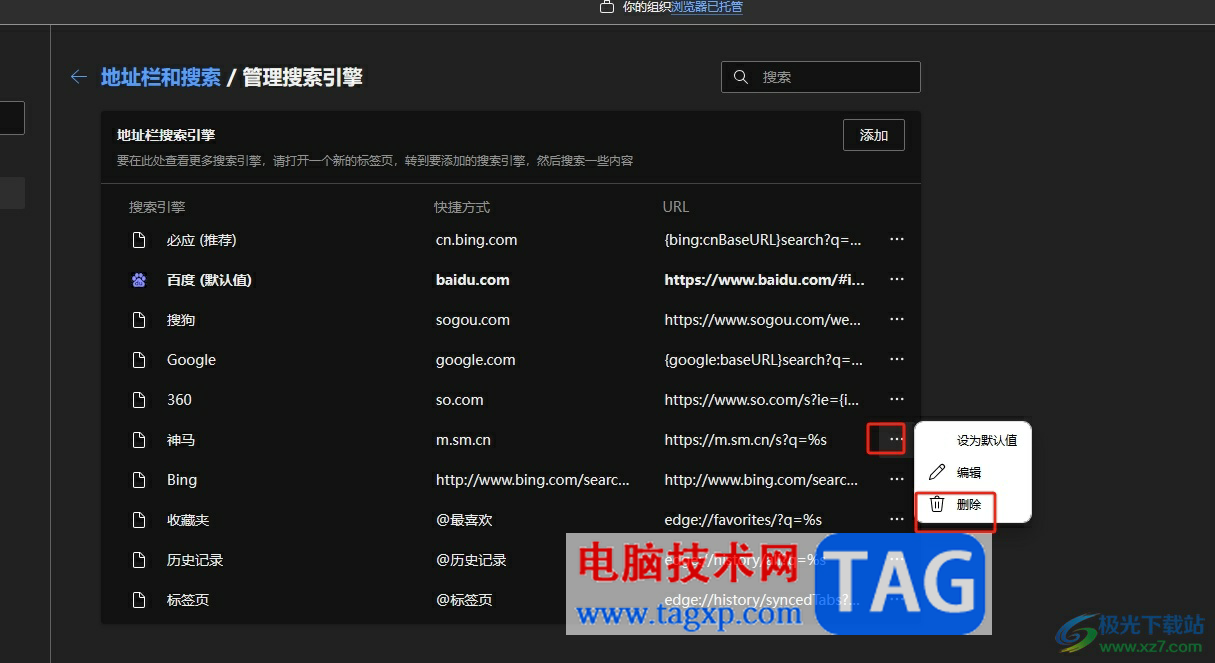
Task: Click the pencil edit icon
Action: 937,472
